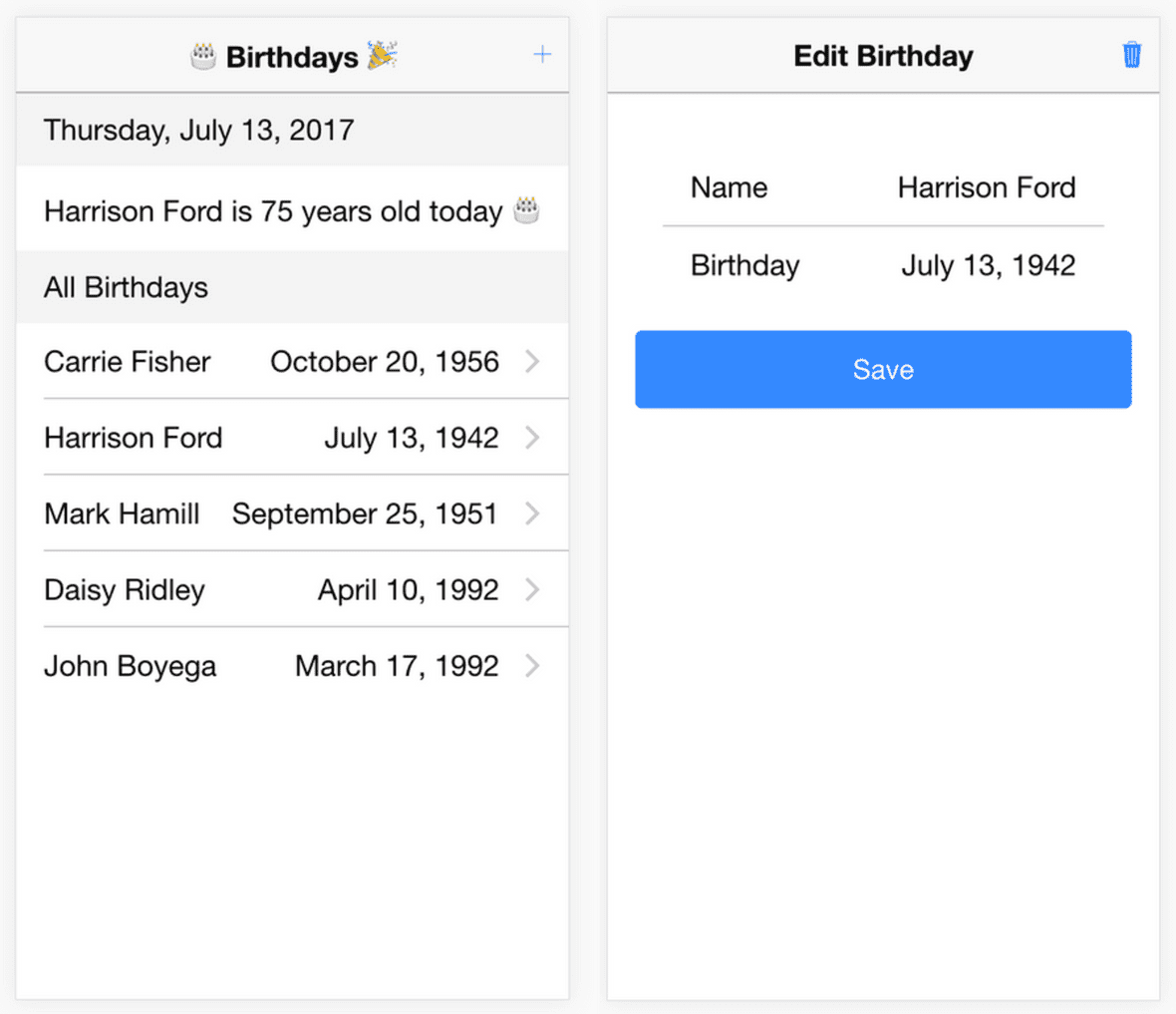Select Harrison Ford name in All Birthdays
This screenshot has width=1176, height=1014.
(x=134, y=437)
